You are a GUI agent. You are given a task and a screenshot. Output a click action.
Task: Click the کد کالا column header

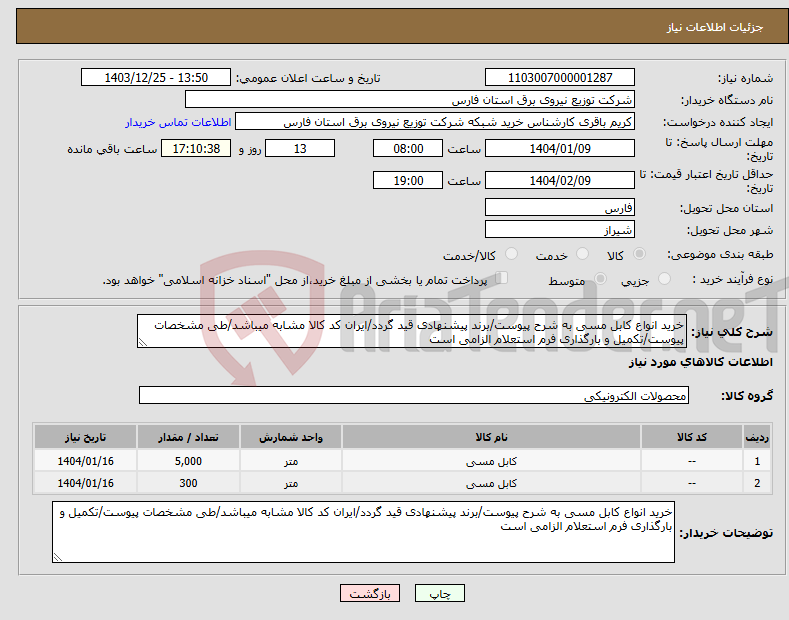click(x=692, y=437)
